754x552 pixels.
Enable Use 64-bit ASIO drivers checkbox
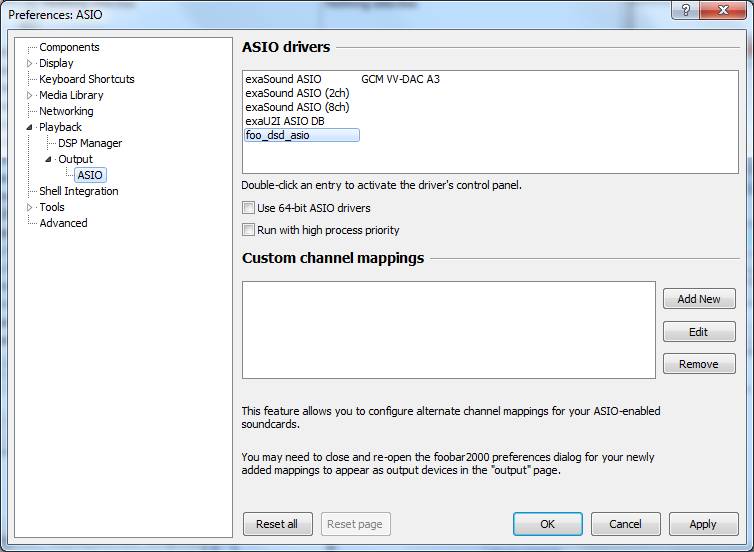pos(248,208)
